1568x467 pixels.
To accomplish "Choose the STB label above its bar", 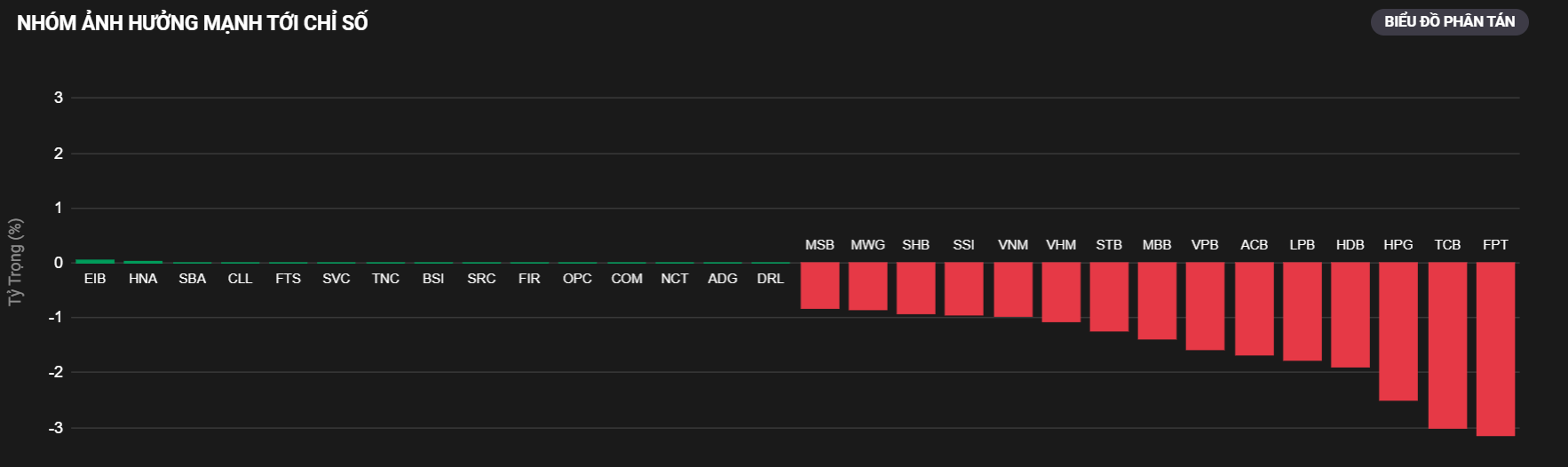I will point(1109,245).
